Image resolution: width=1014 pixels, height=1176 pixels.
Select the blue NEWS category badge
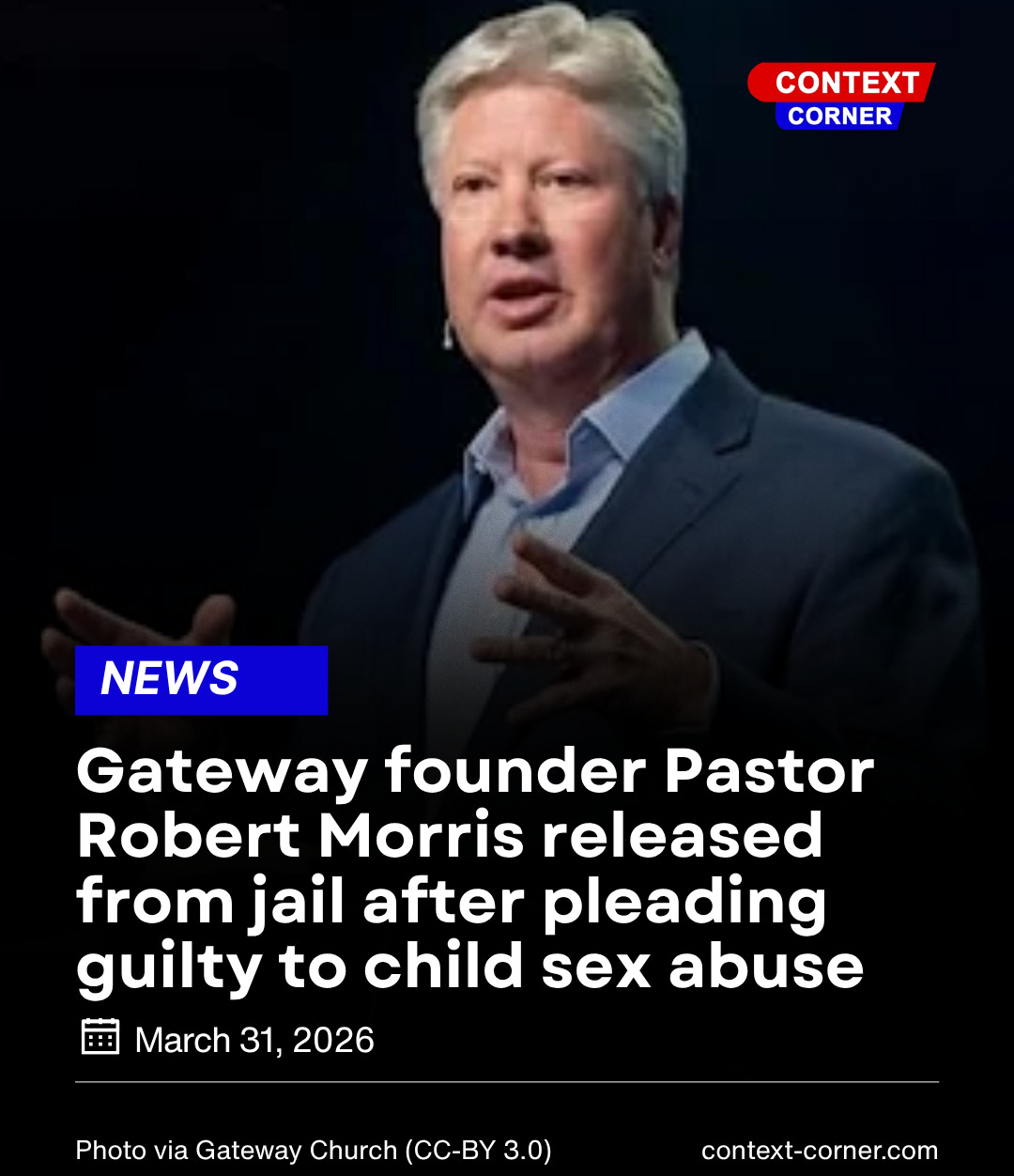point(201,680)
